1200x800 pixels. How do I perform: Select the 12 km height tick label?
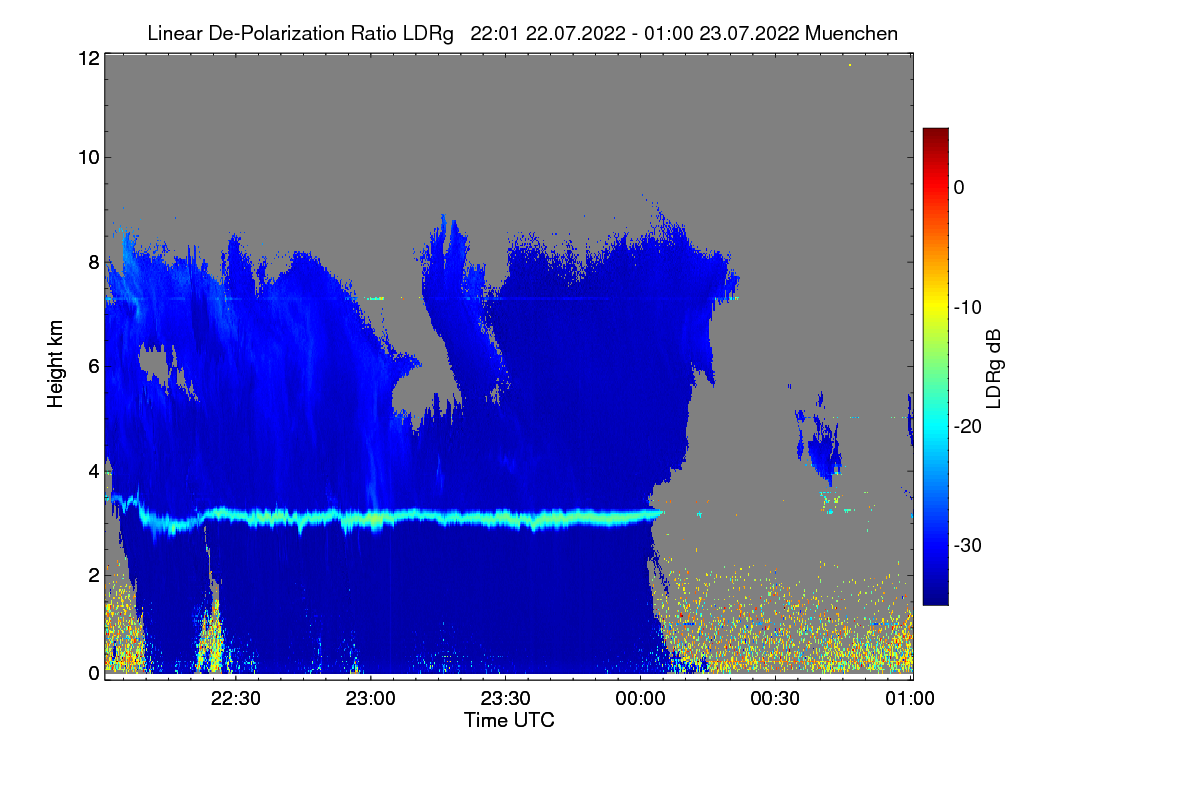87,58
